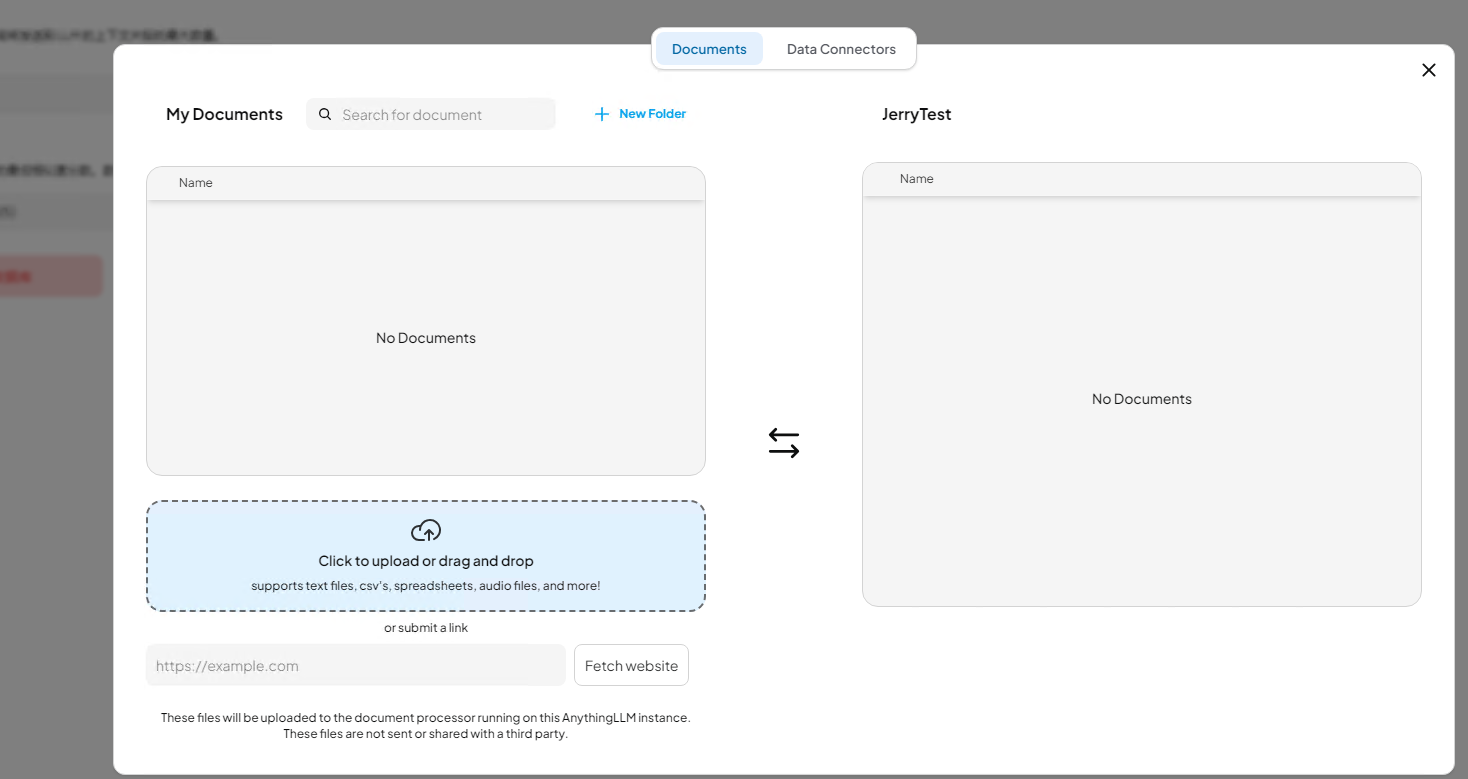Focus the Search for document field
1468x779 pixels.
[431, 114]
